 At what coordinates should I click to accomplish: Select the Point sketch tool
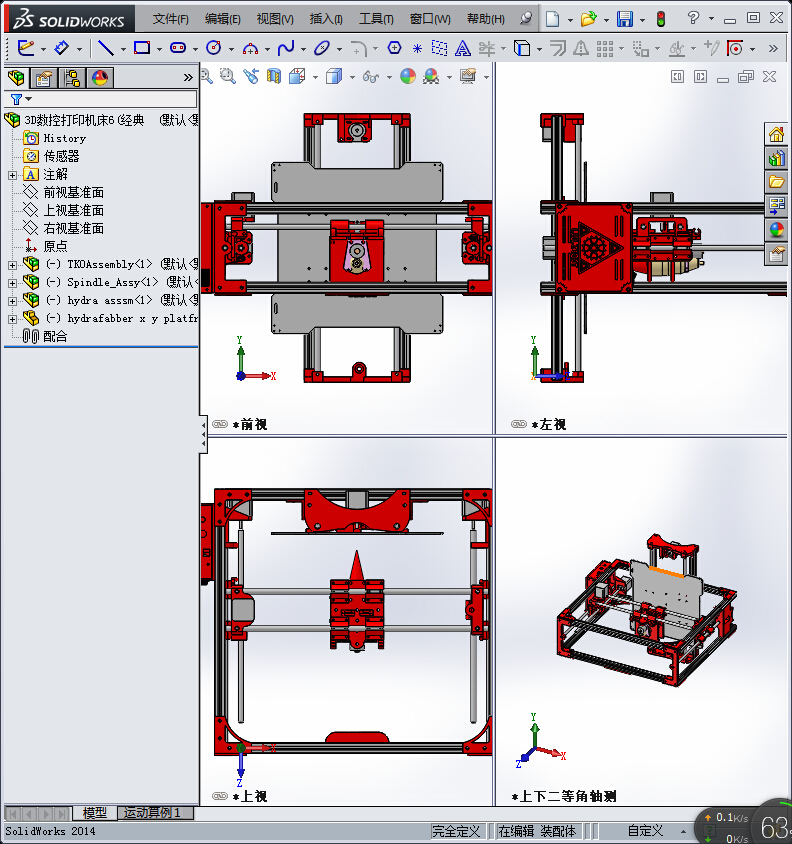[417, 49]
